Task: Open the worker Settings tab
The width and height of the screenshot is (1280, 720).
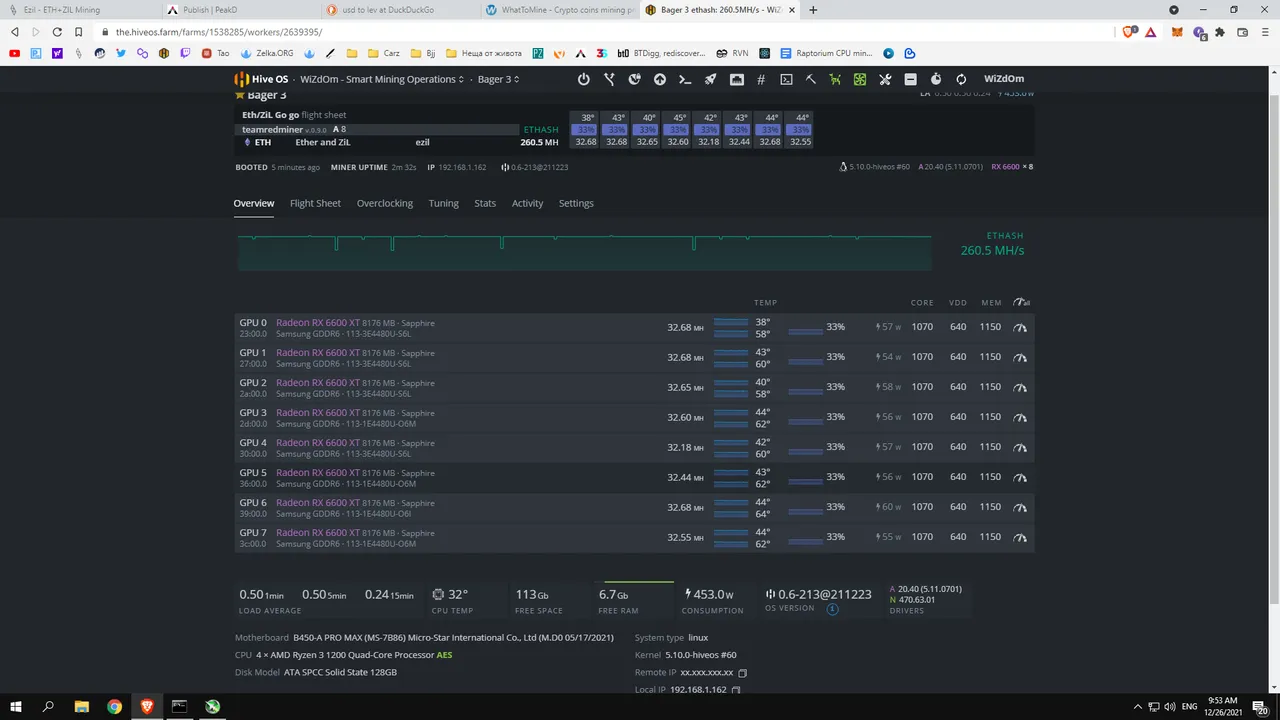Action: [576, 203]
